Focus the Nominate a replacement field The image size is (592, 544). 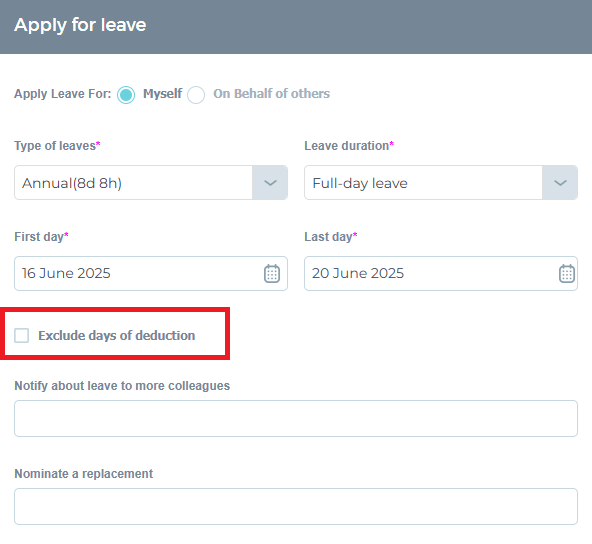tap(296, 506)
